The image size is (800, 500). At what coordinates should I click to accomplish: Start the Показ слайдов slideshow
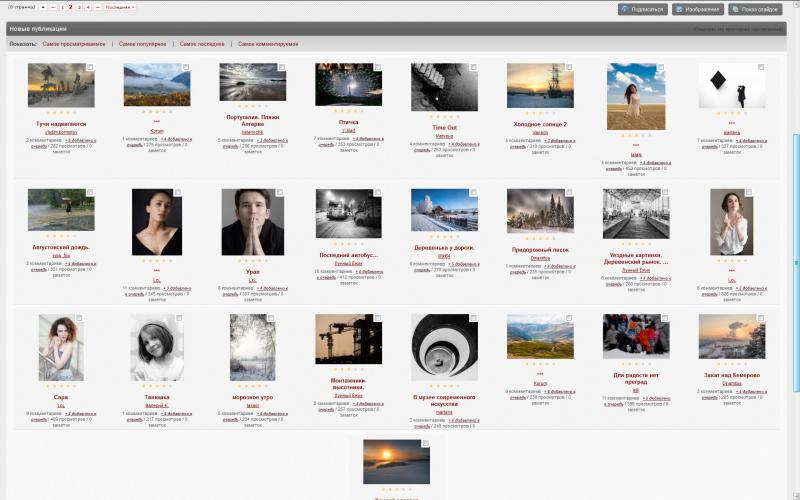click(x=755, y=9)
